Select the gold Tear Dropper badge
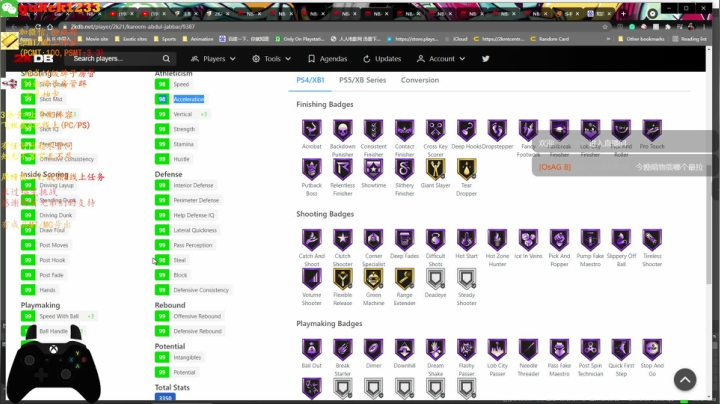Screen dimensions: 720x404 point(467,169)
